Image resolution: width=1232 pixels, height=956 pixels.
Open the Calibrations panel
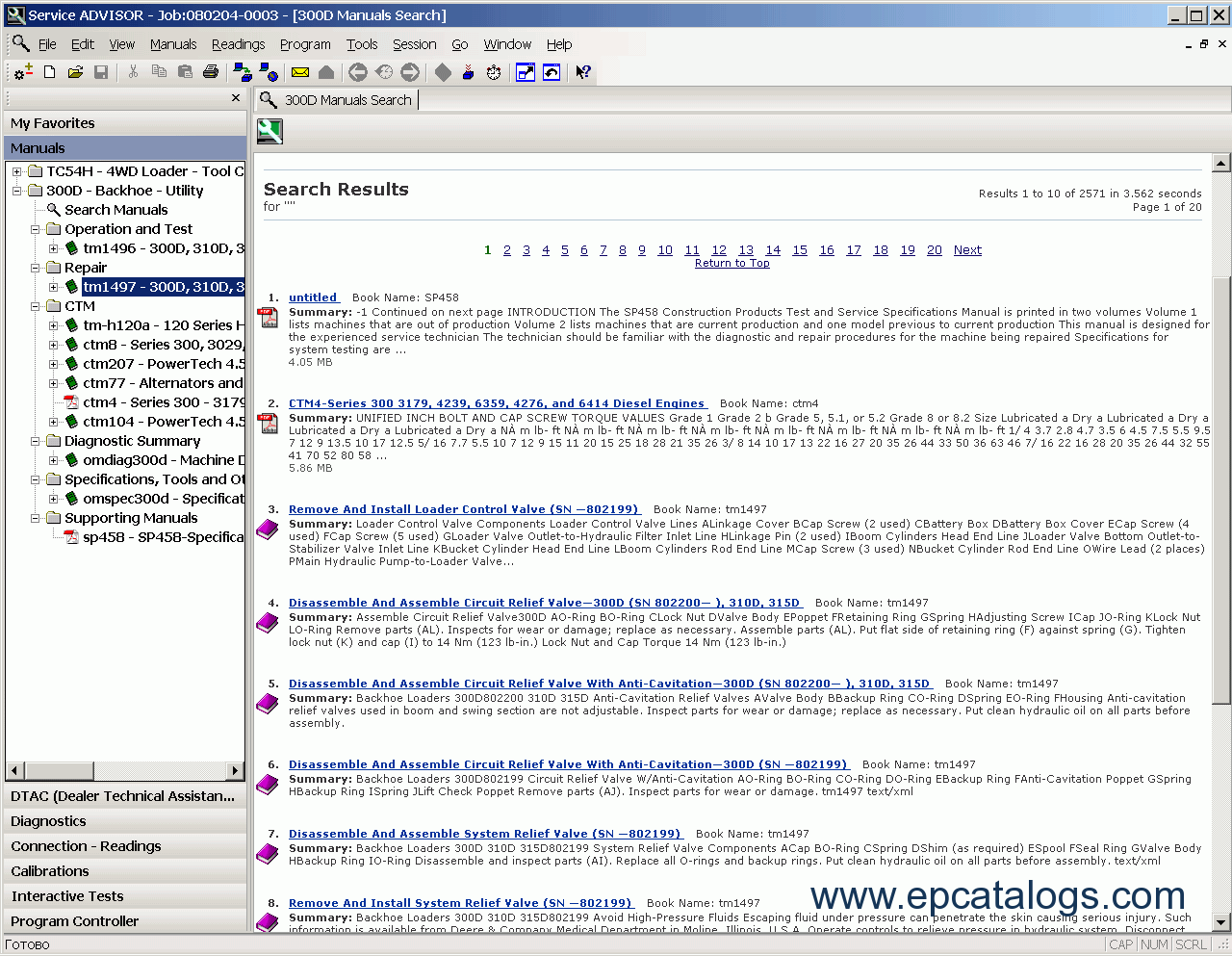coord(125,871)
